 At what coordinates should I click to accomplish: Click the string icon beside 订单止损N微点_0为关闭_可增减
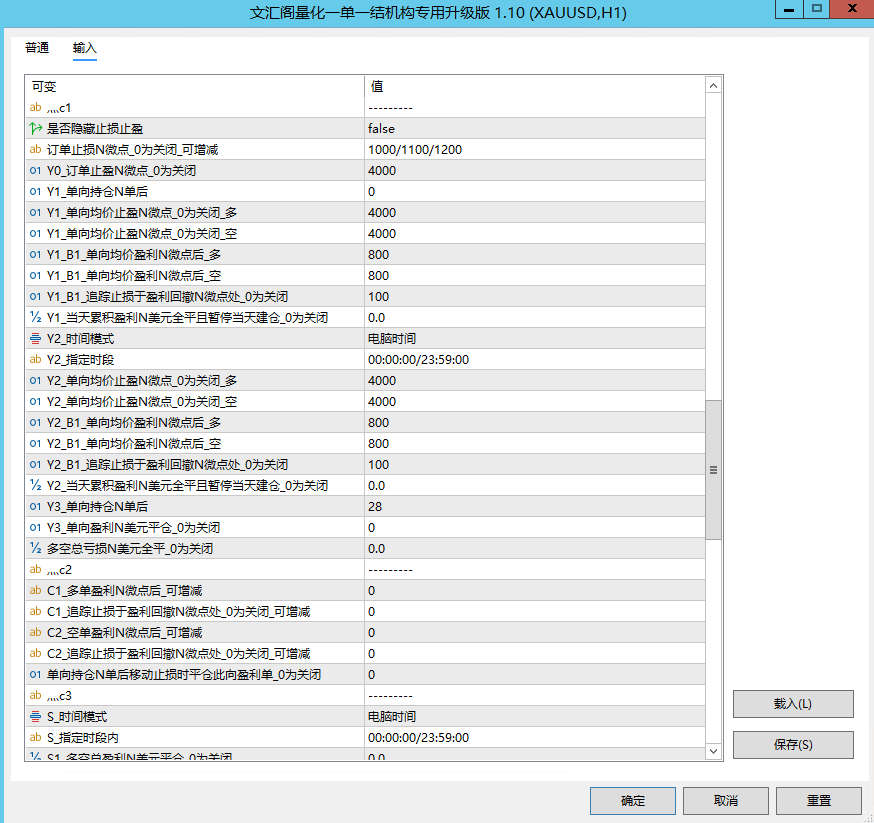tap(36, 149)
